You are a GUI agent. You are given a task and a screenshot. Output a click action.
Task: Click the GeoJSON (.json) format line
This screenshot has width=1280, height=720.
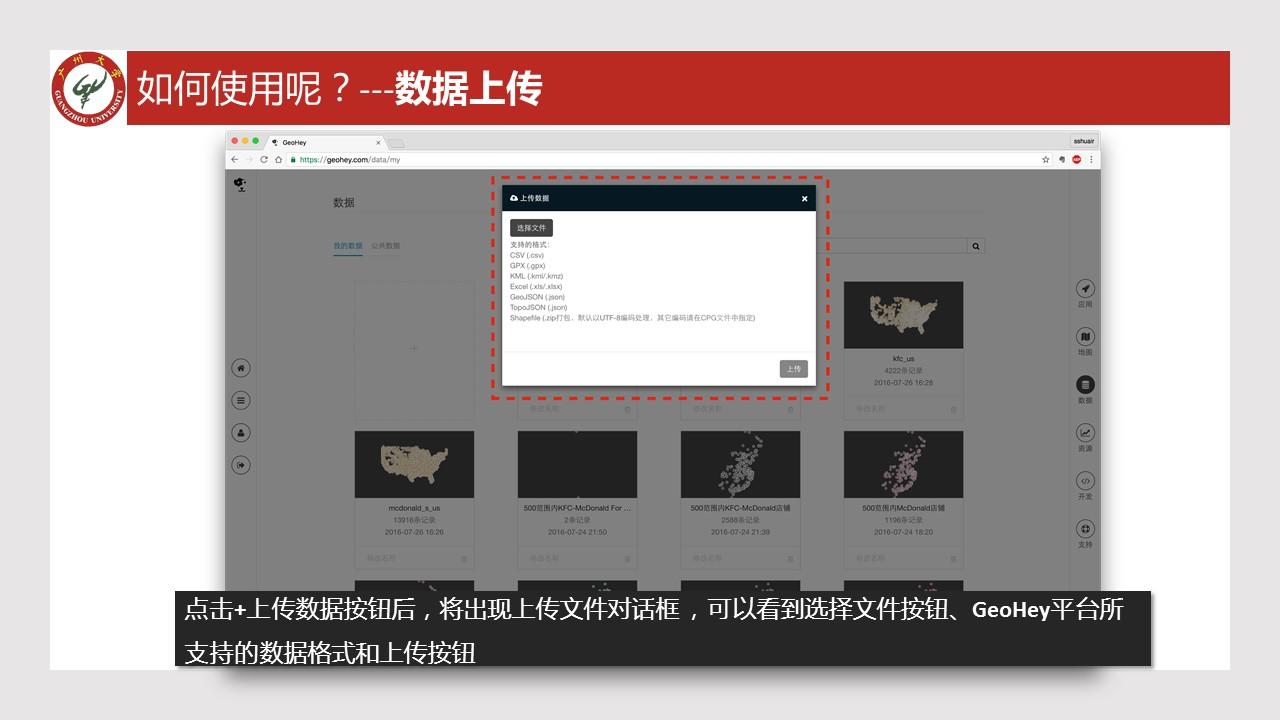[538, 297]
